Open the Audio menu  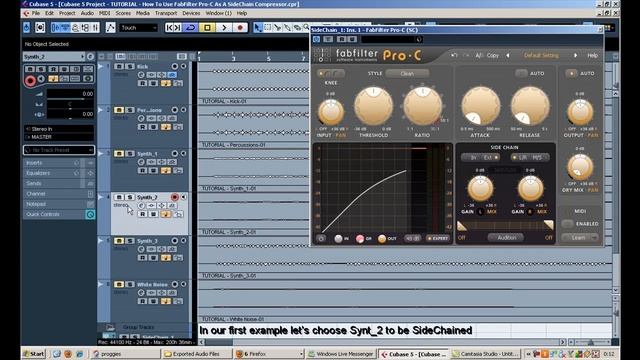point(87,13)
